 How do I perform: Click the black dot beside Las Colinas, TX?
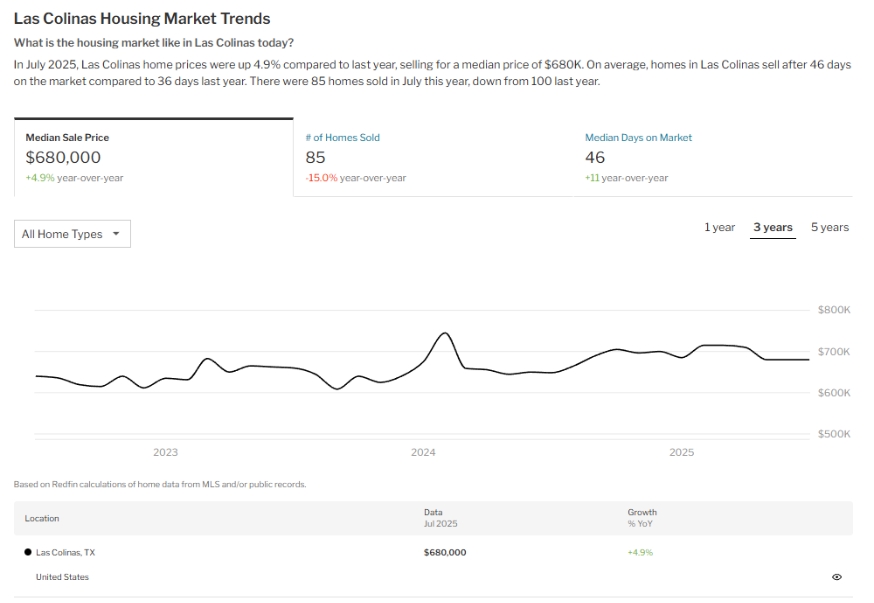(28, 552)
